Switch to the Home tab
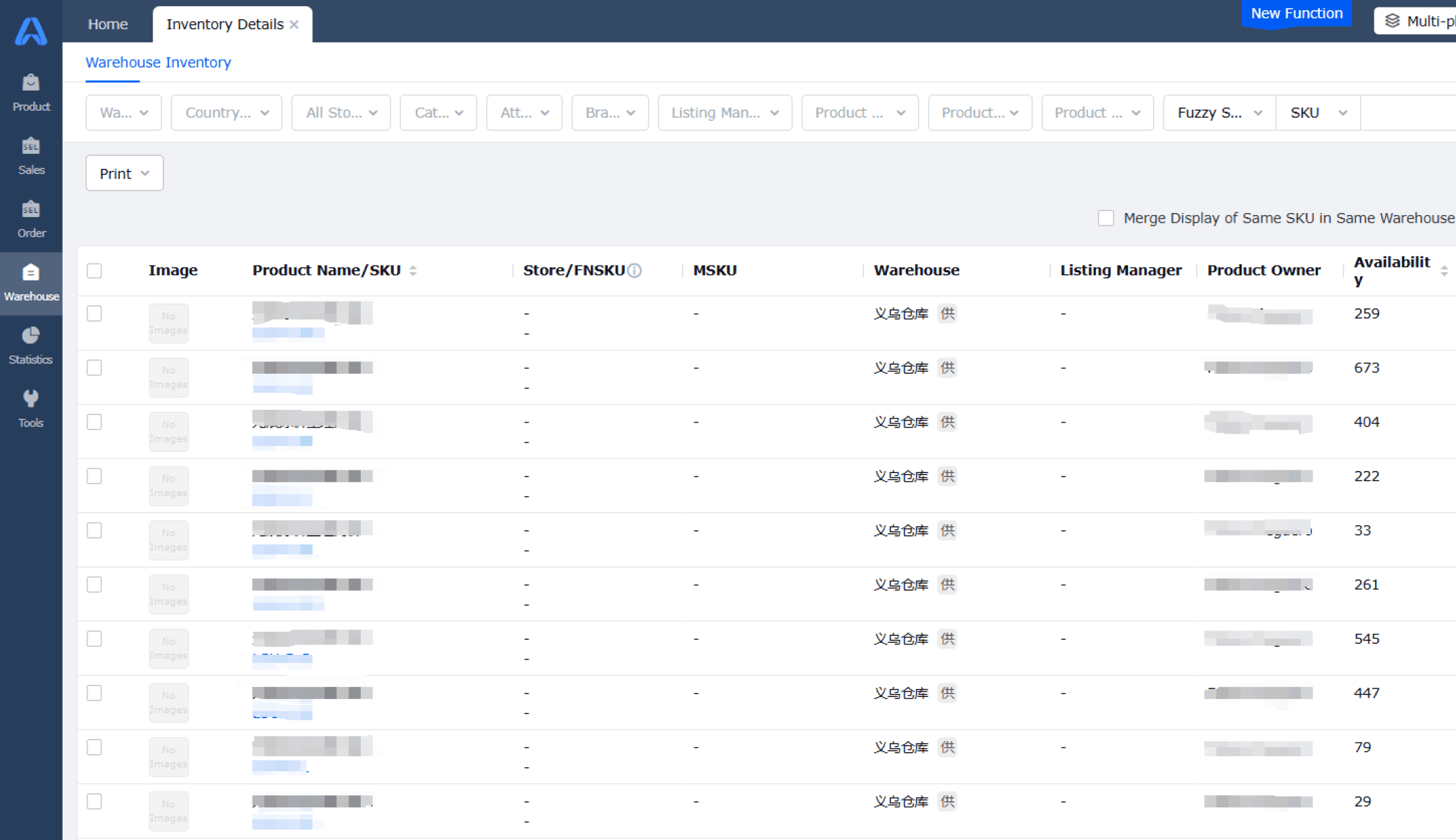Viewport: 1456px width, 840px height. (x=108, y=24)
